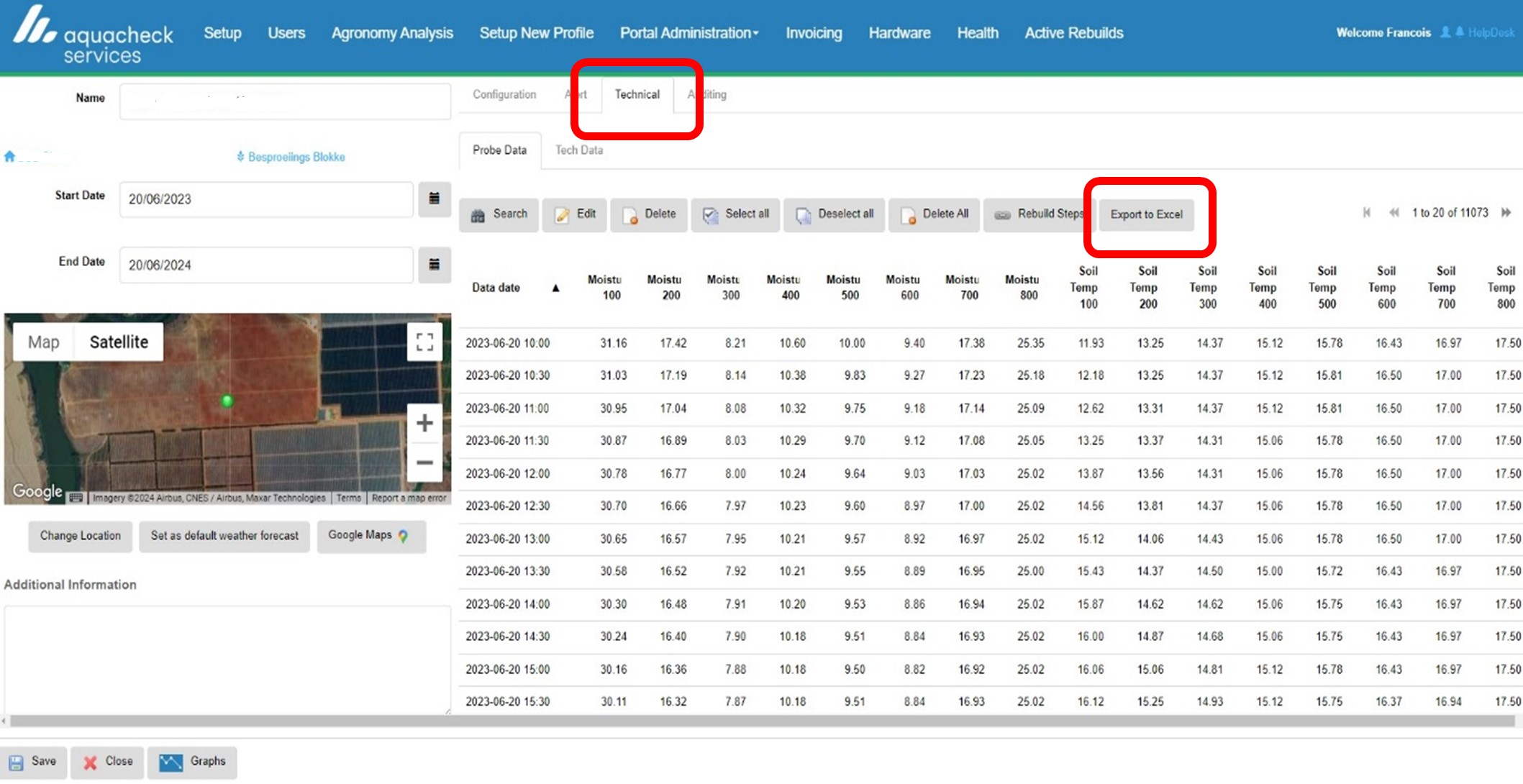Click the Start Date input field
The width and height of the screenshot is (1523, 784).
[x=266, y=199]
